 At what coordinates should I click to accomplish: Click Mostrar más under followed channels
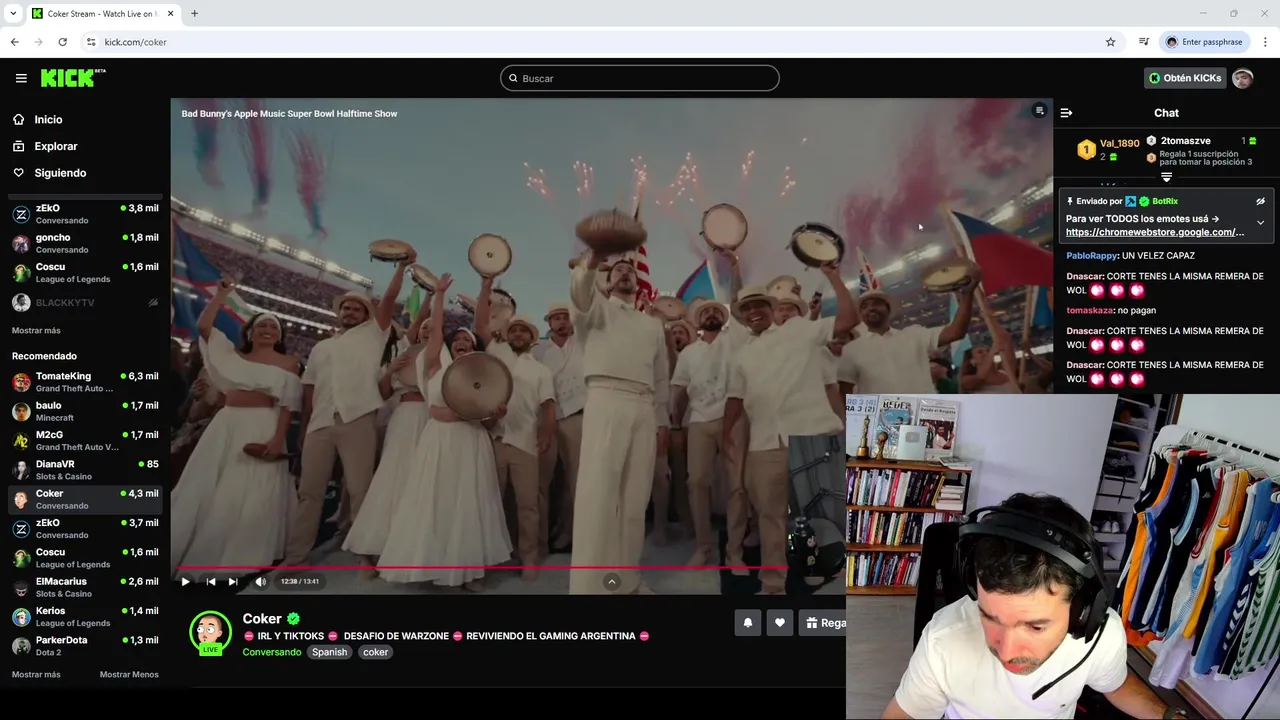pyautogui.click(x=36, y=330)
